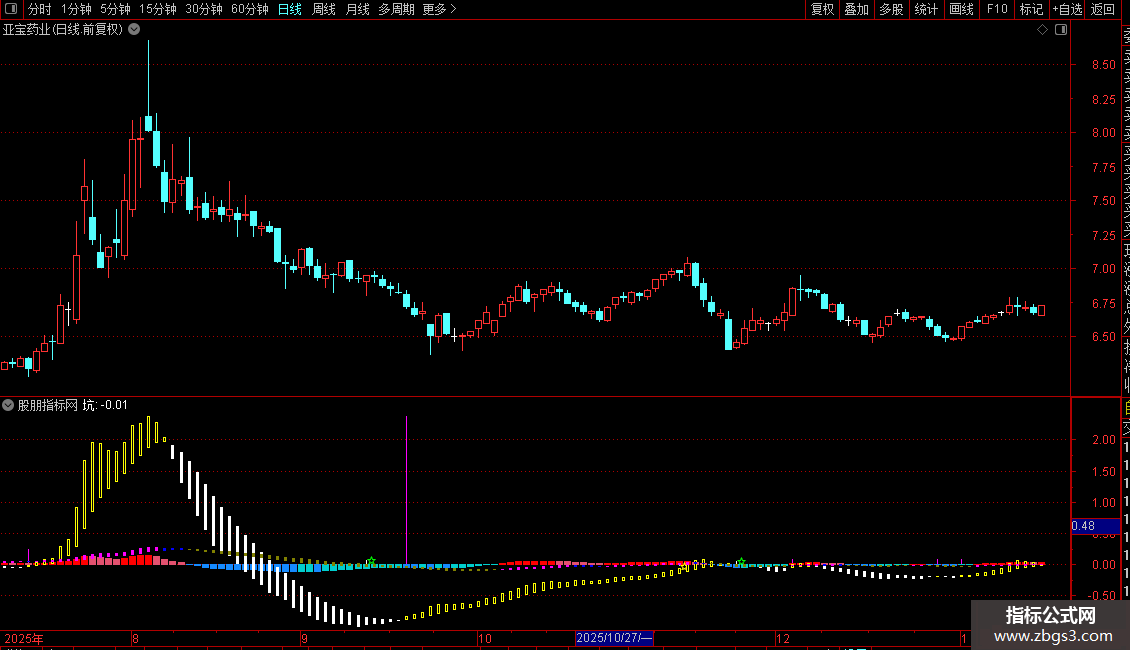The height and width of the screenshot is (650, 1130).
Task: Click the month 12 label on date axis
Action: tap(783, 638)
